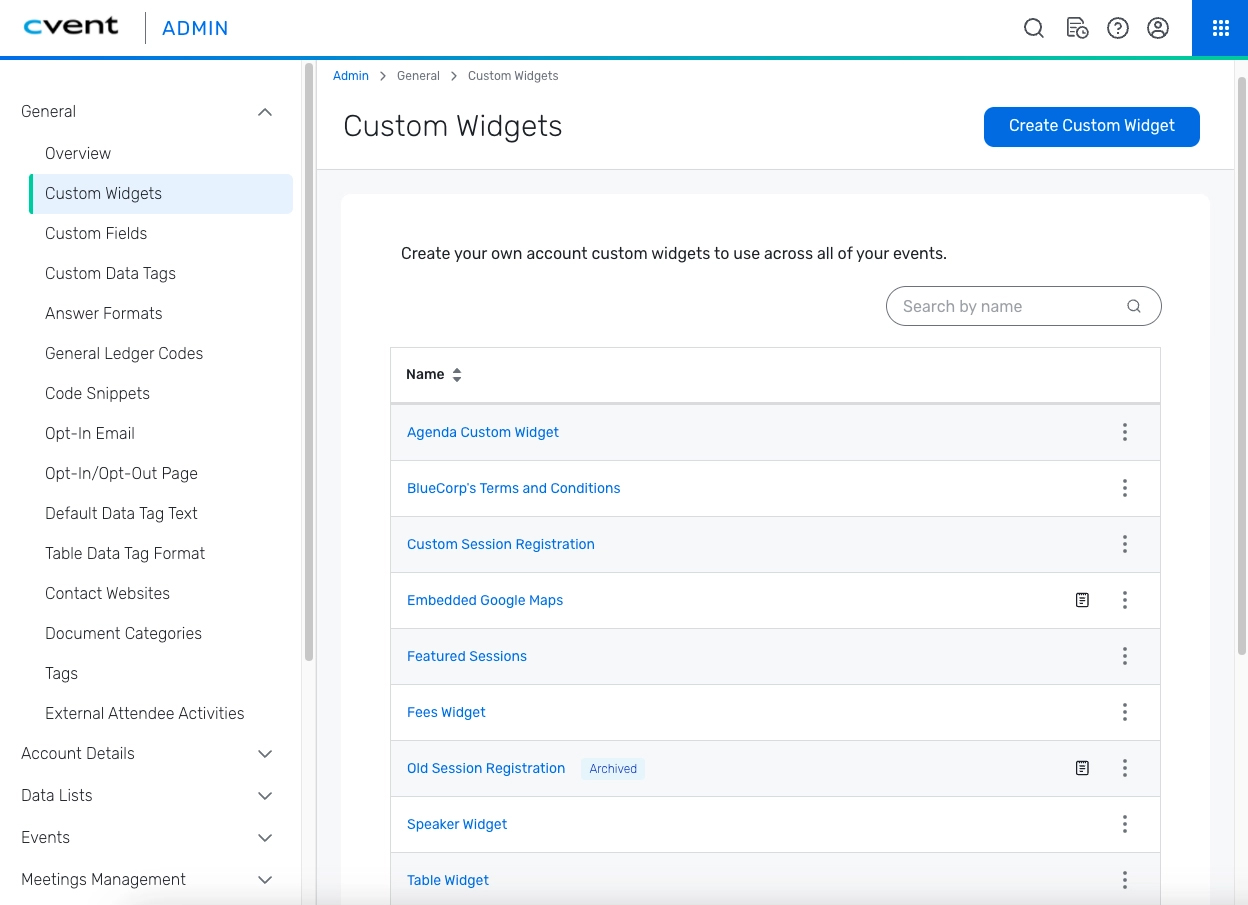
Task: Click notes icon for Old Session Registration
Action: tap(1082, 768)
